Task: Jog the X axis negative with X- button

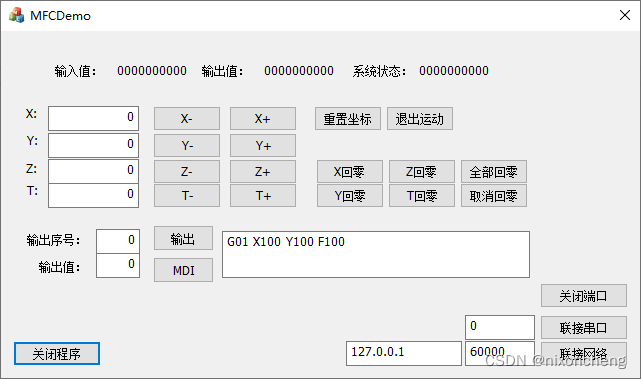Action: pos(187,119)
